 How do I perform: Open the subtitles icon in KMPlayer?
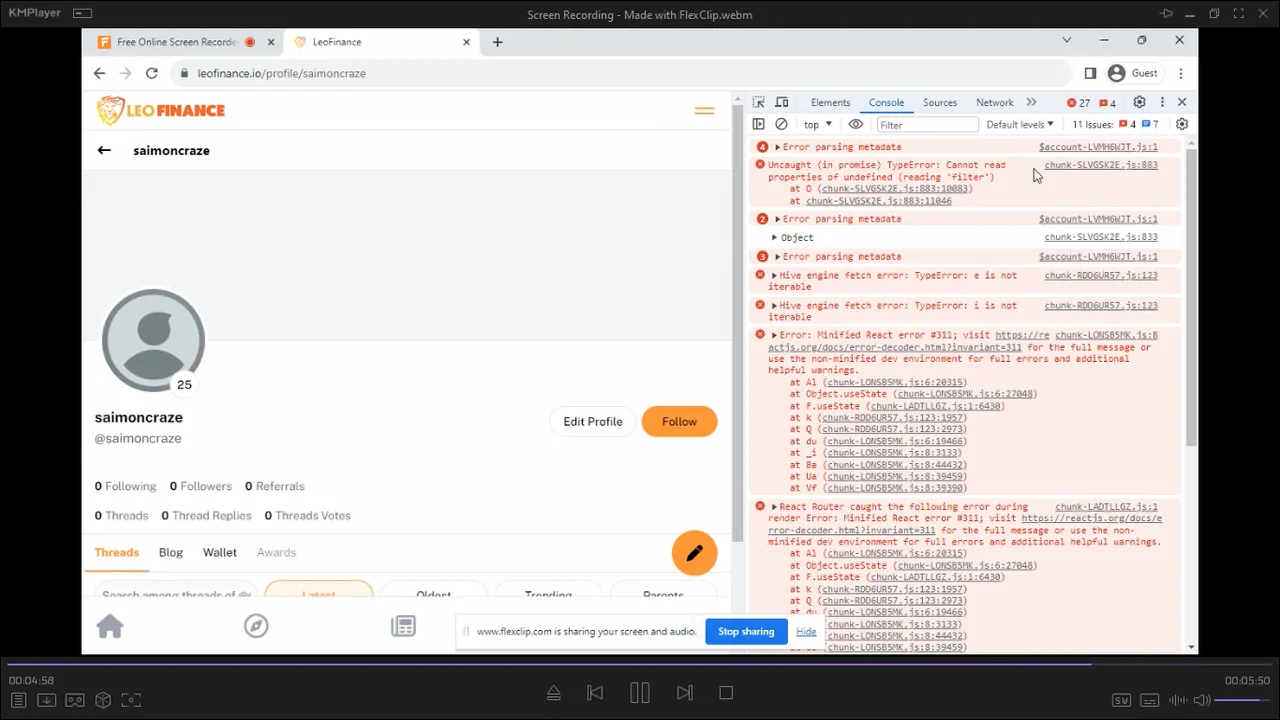pos(1150,700)
